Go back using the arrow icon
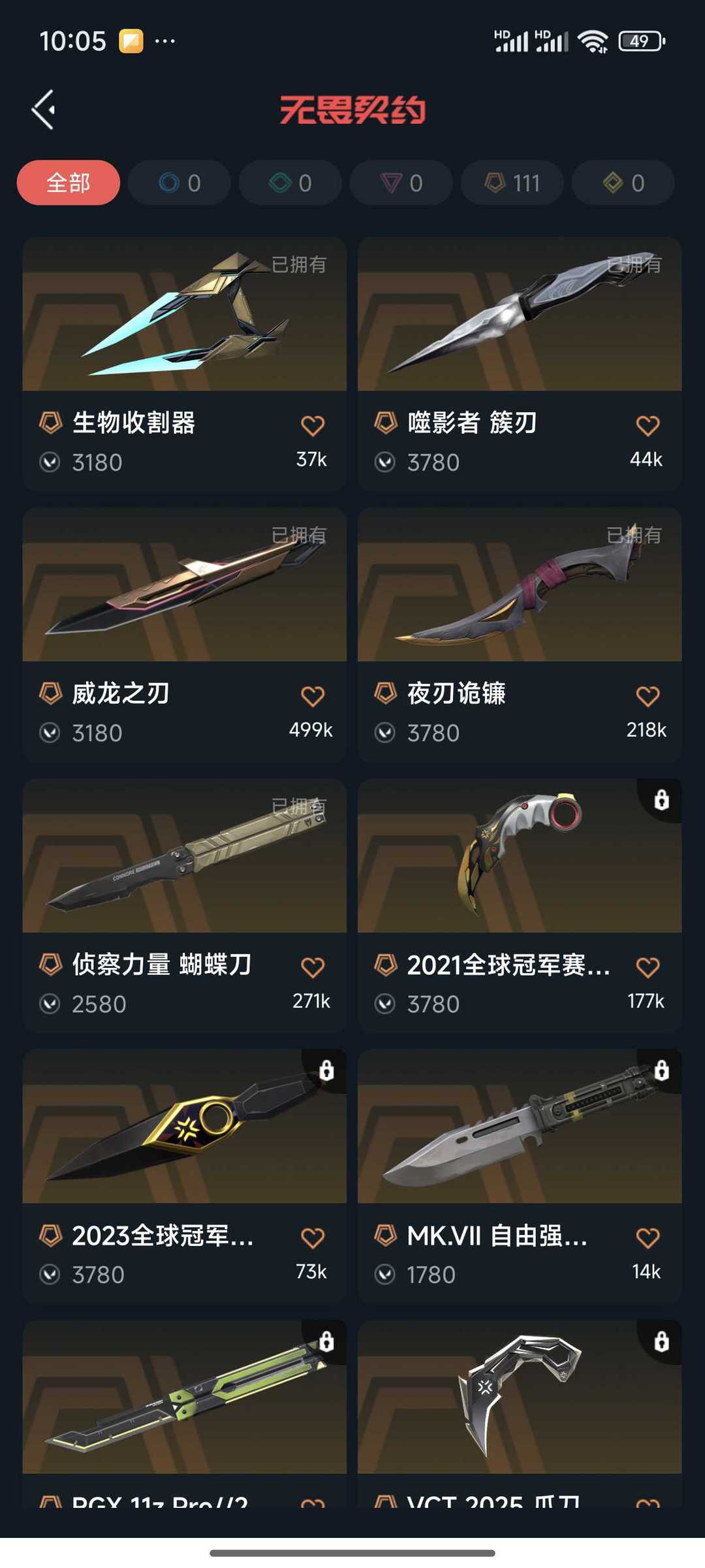Screen dimensions: 705x1568 click(x=44, y=110)
